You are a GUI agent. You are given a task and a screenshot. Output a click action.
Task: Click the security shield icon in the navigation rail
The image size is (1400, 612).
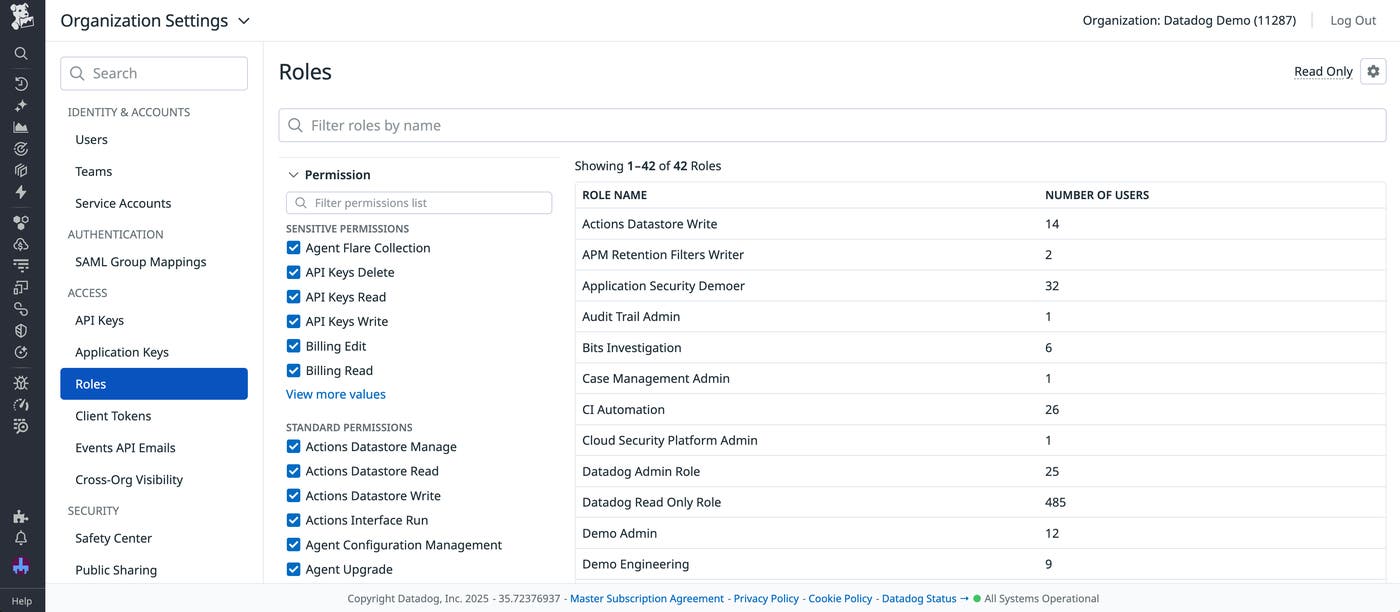coord(21,330)
